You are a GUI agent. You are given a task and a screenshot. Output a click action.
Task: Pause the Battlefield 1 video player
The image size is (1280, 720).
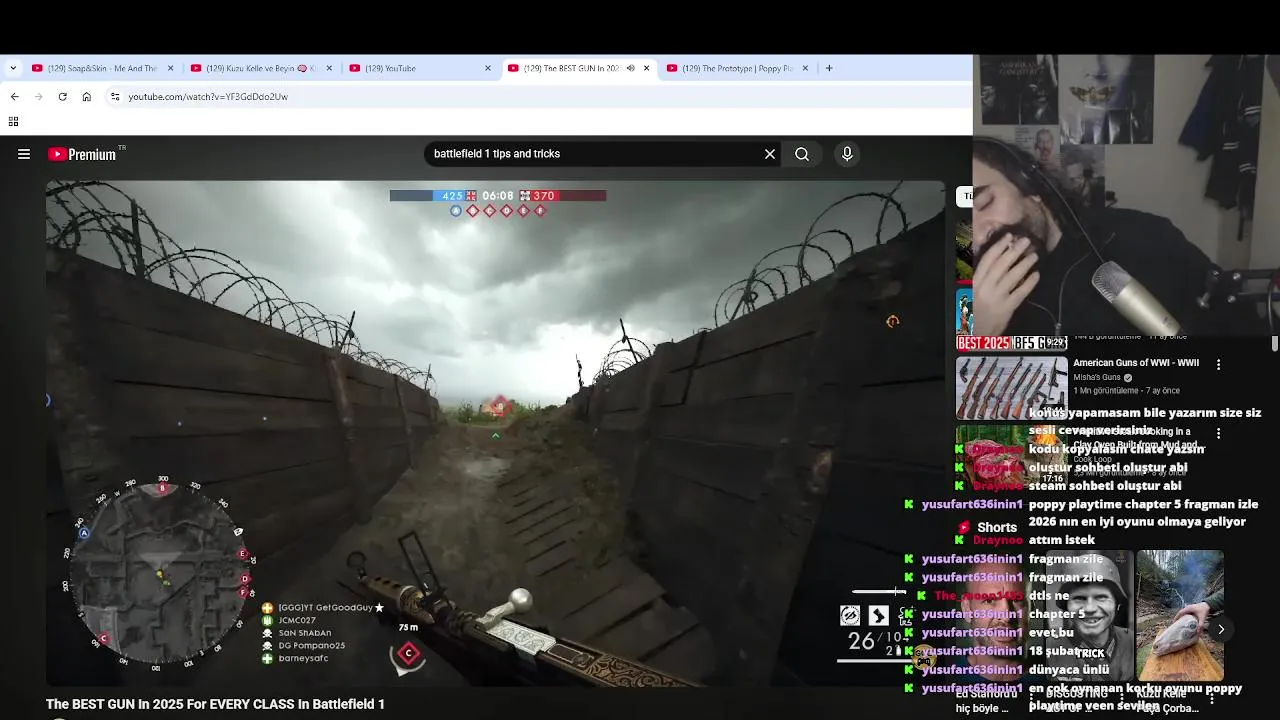pos(495,433)
